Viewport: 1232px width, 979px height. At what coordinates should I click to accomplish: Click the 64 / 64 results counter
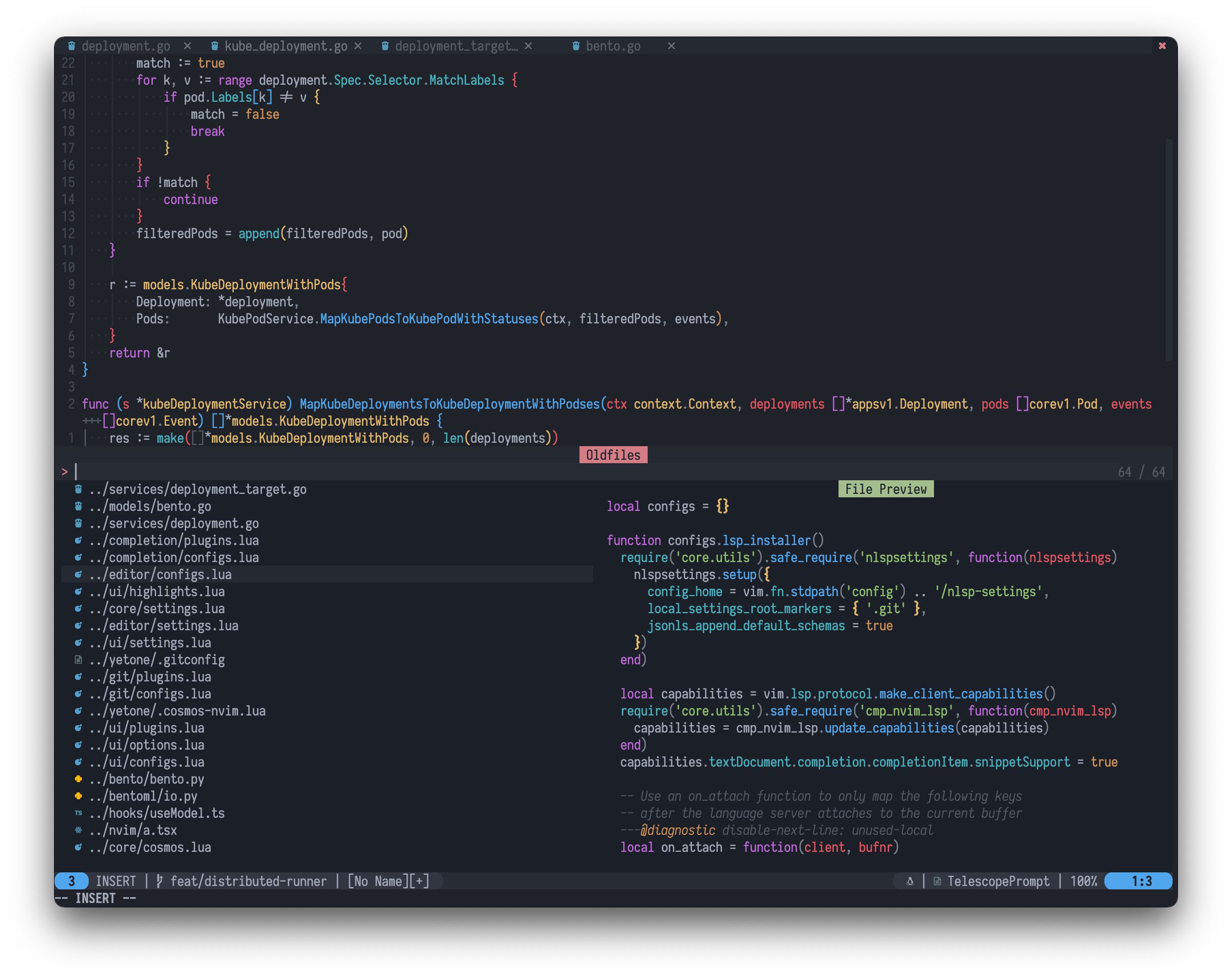[x=1141, y=472]
